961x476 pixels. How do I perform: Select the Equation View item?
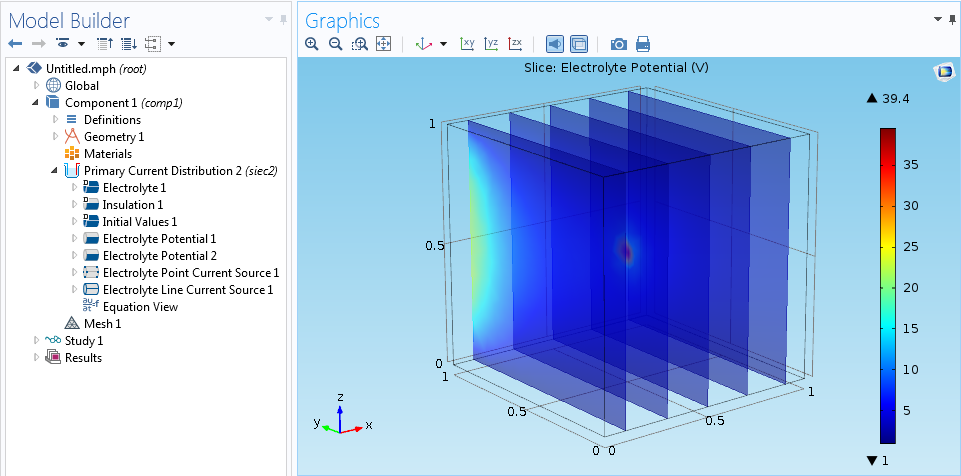(x=140, y=307)
